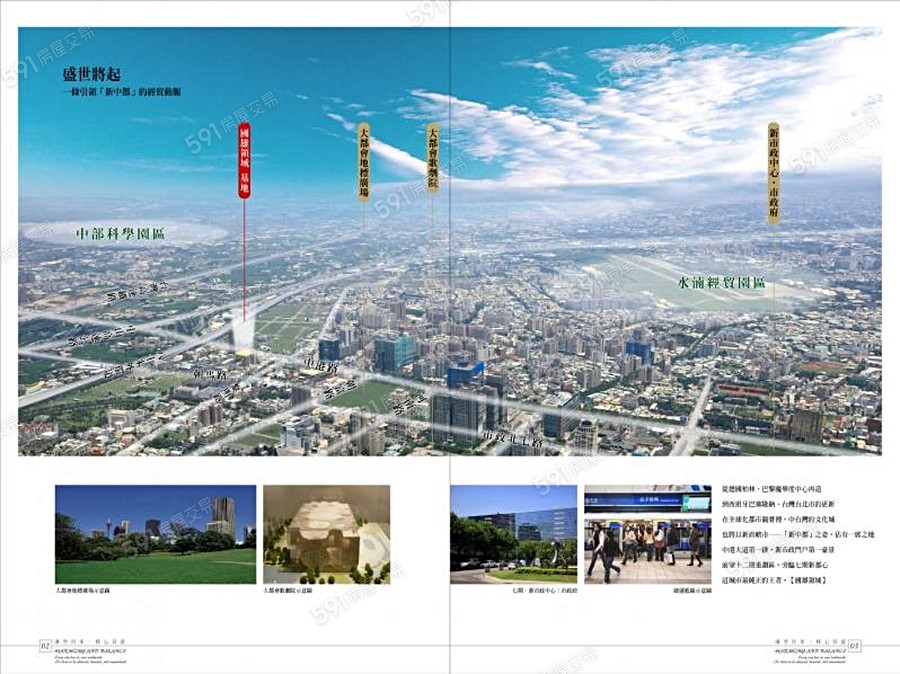The image size is (900, 674).
Task: Click the 中部科學園區 area label
Action: (121, 234)
